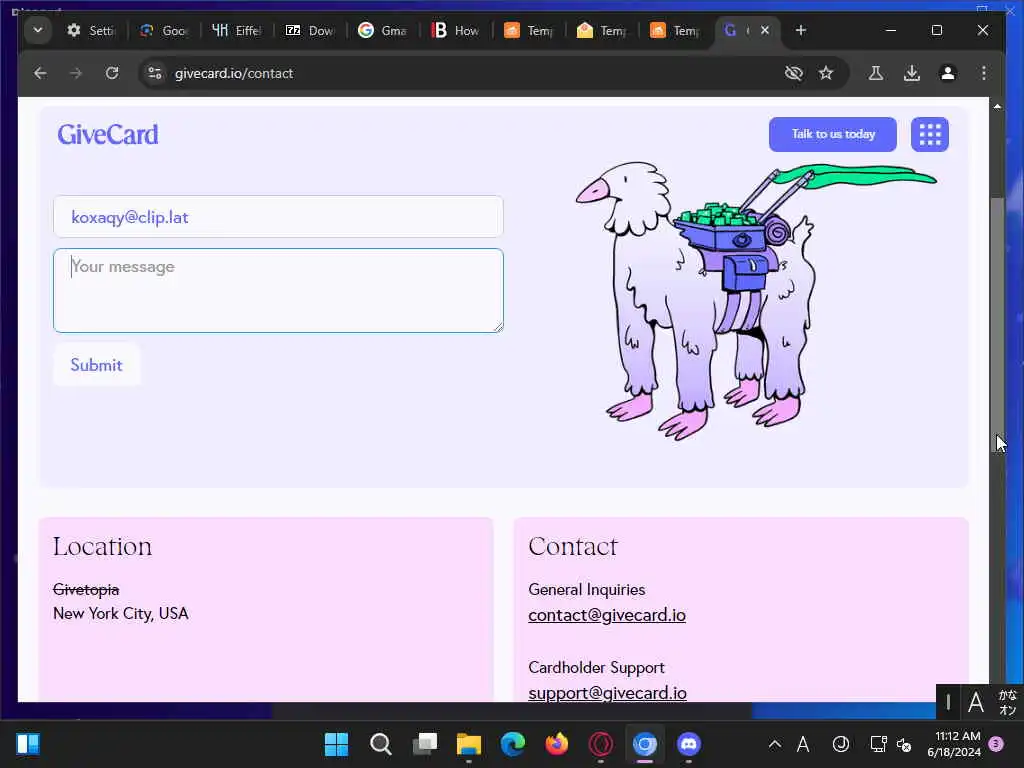Switch to the How tab with B icon
The width and height of the screenshot is (1024, 768).
456,30
